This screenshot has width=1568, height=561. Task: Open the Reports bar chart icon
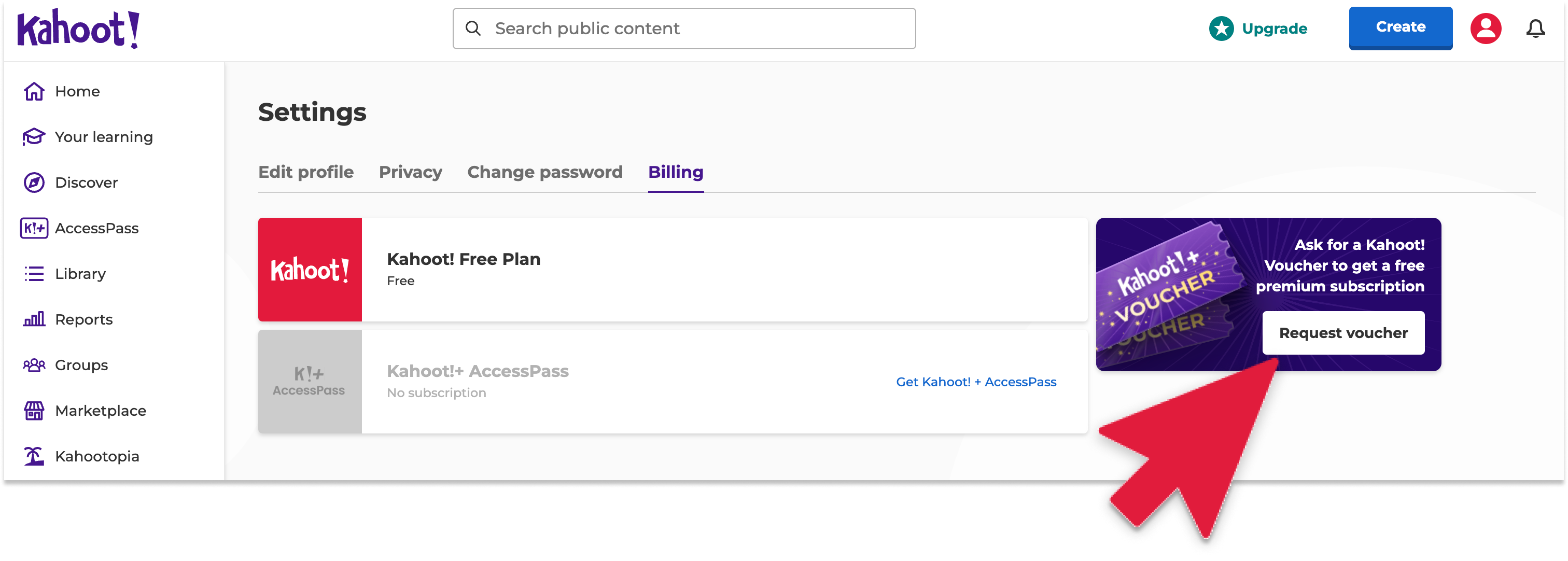[34, 319]
